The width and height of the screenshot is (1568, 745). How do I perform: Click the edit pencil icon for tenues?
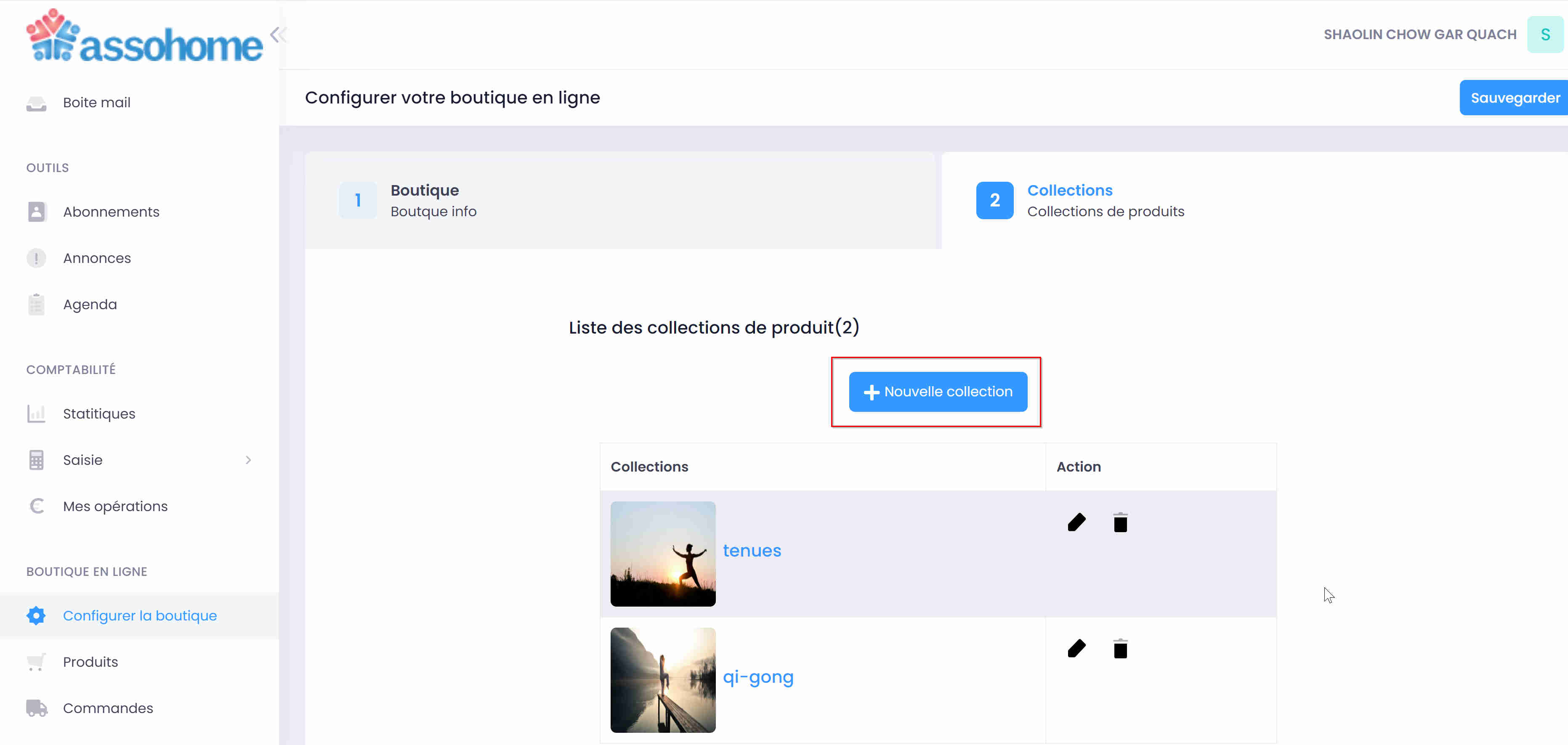(1076, 522)
